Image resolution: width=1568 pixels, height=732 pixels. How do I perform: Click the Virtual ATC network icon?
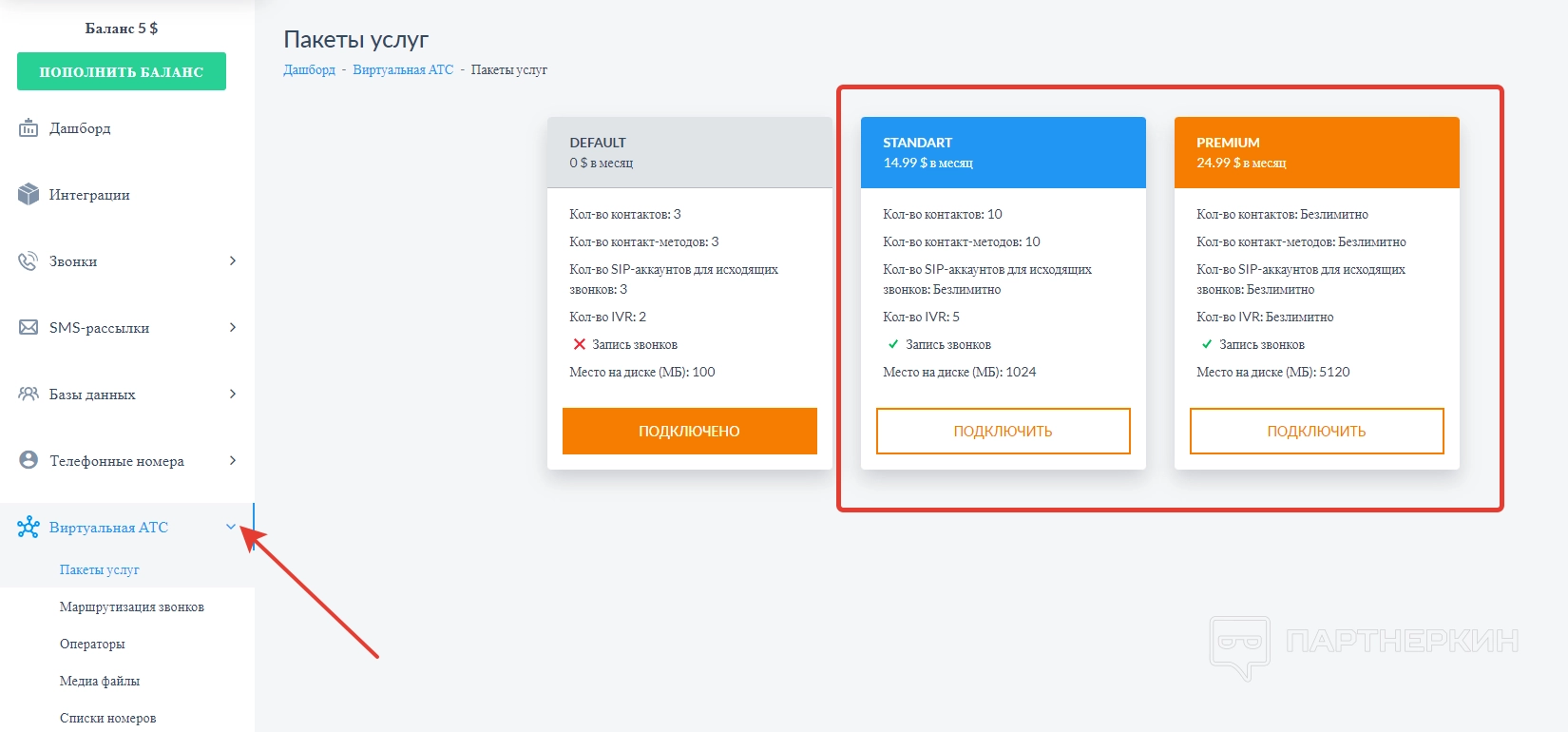tap(29, 528)
